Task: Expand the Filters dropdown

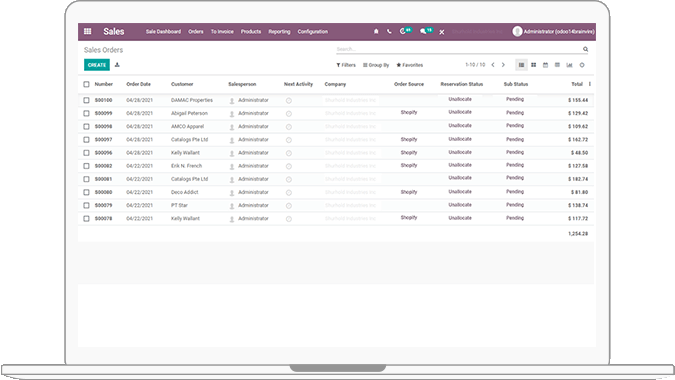Action: point(346,65)
